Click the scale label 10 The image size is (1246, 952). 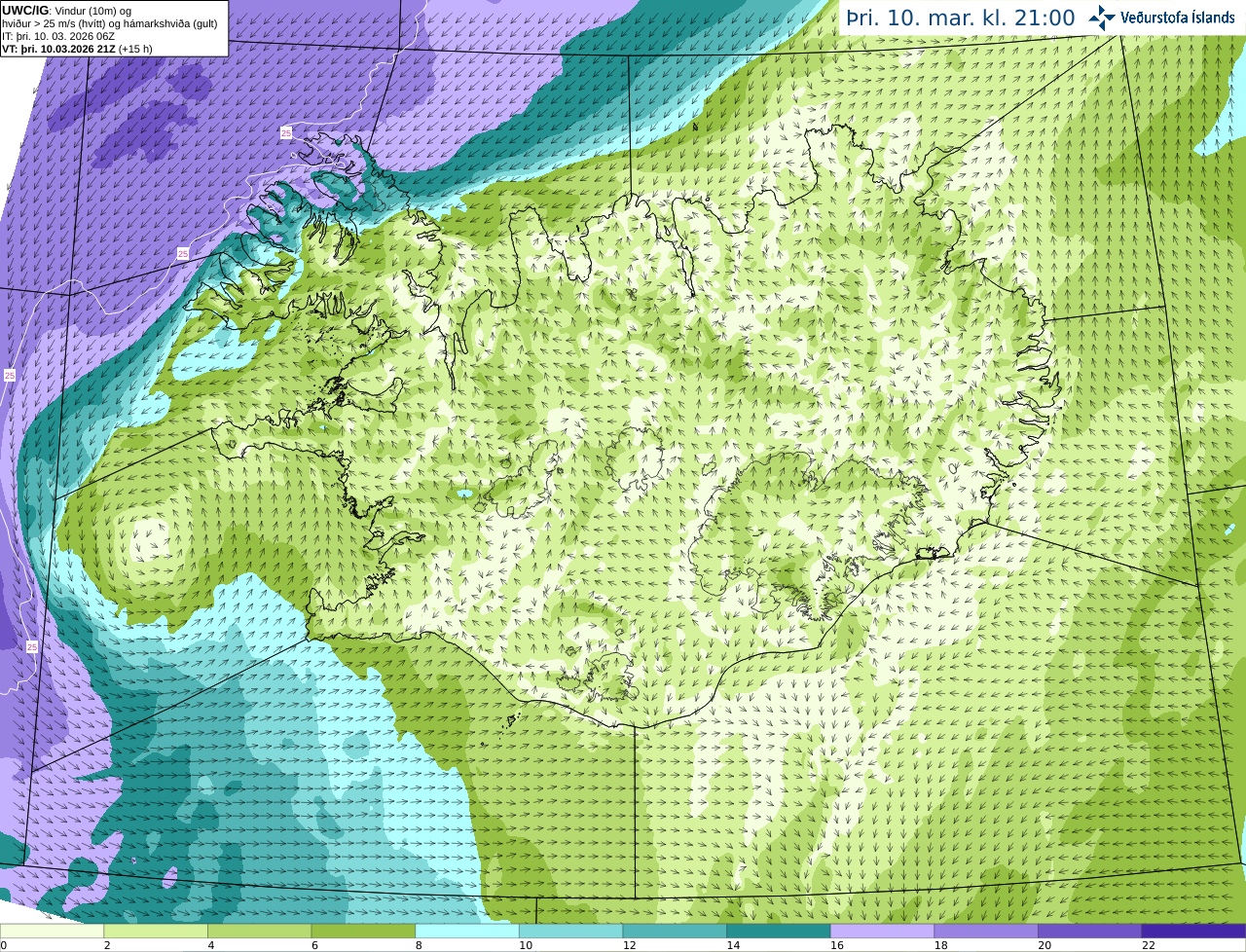pos(525,945)
